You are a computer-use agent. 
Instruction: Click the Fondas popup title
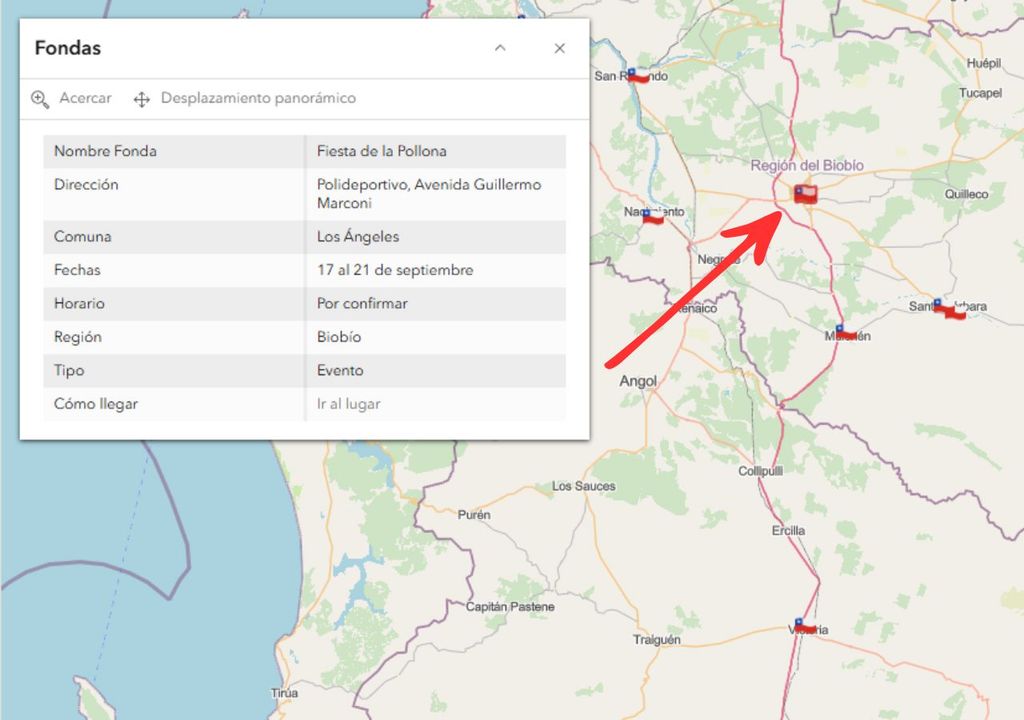tap(67, 48)
